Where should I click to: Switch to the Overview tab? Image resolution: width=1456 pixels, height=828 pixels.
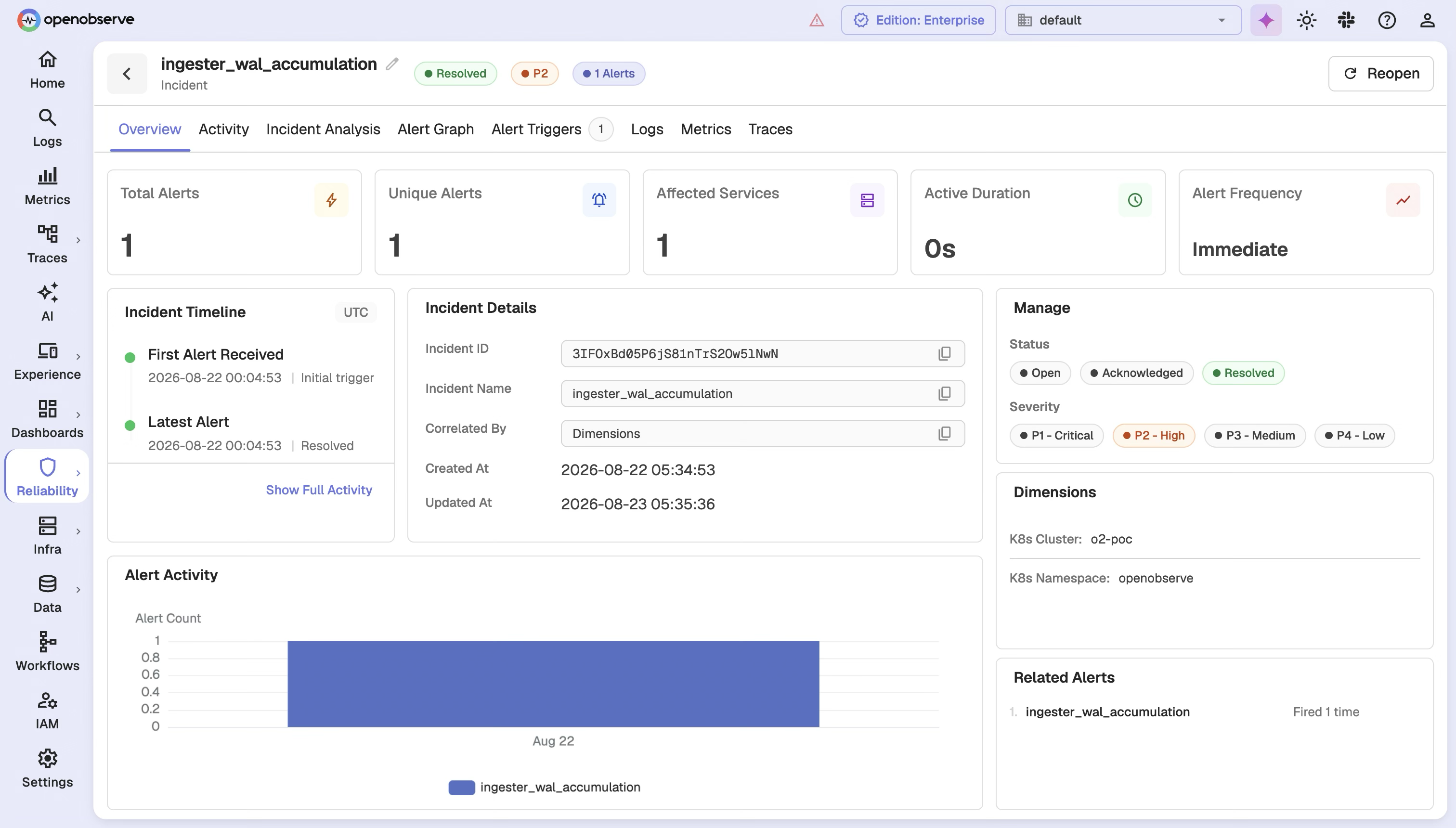(x=150, y=129)
